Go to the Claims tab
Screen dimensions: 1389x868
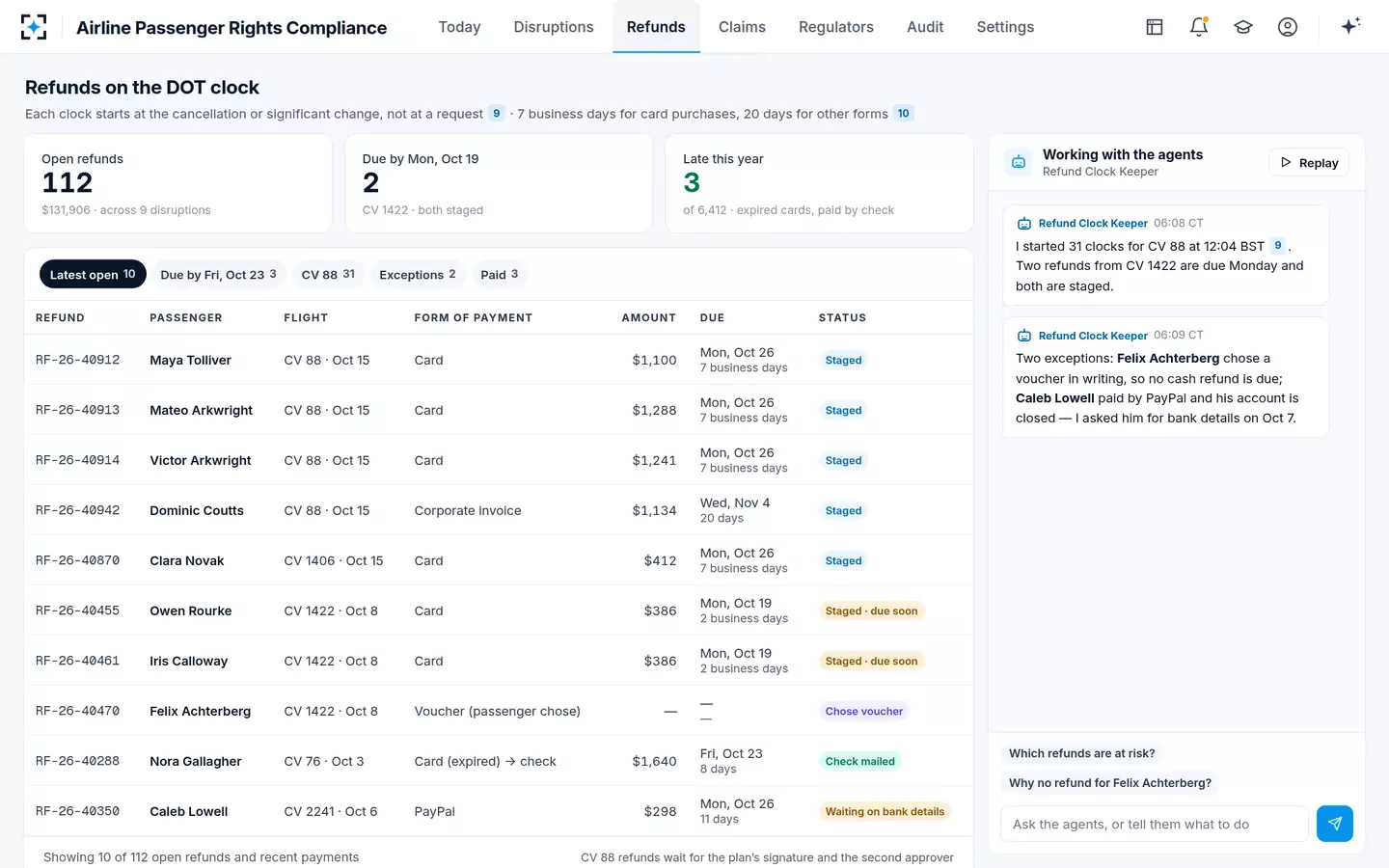coord(742,27)
